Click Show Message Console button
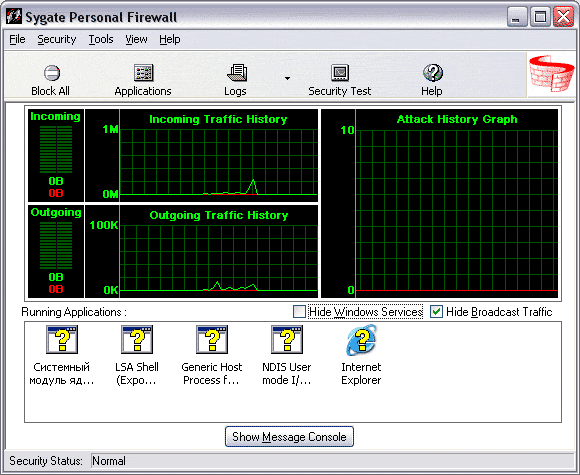The width and height of the screenshot is (580, 475). coord(289,437)
